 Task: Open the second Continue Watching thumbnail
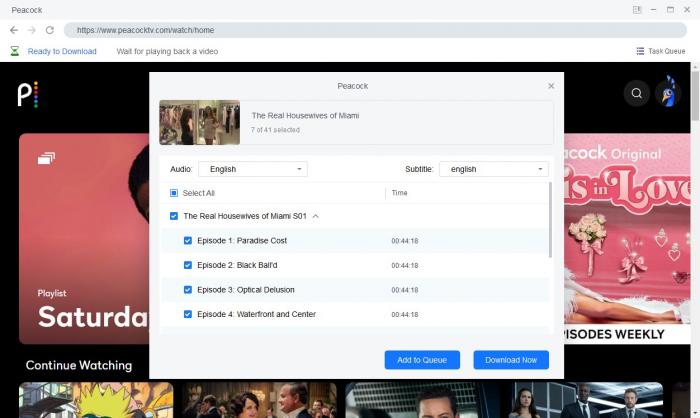(259, 400)
